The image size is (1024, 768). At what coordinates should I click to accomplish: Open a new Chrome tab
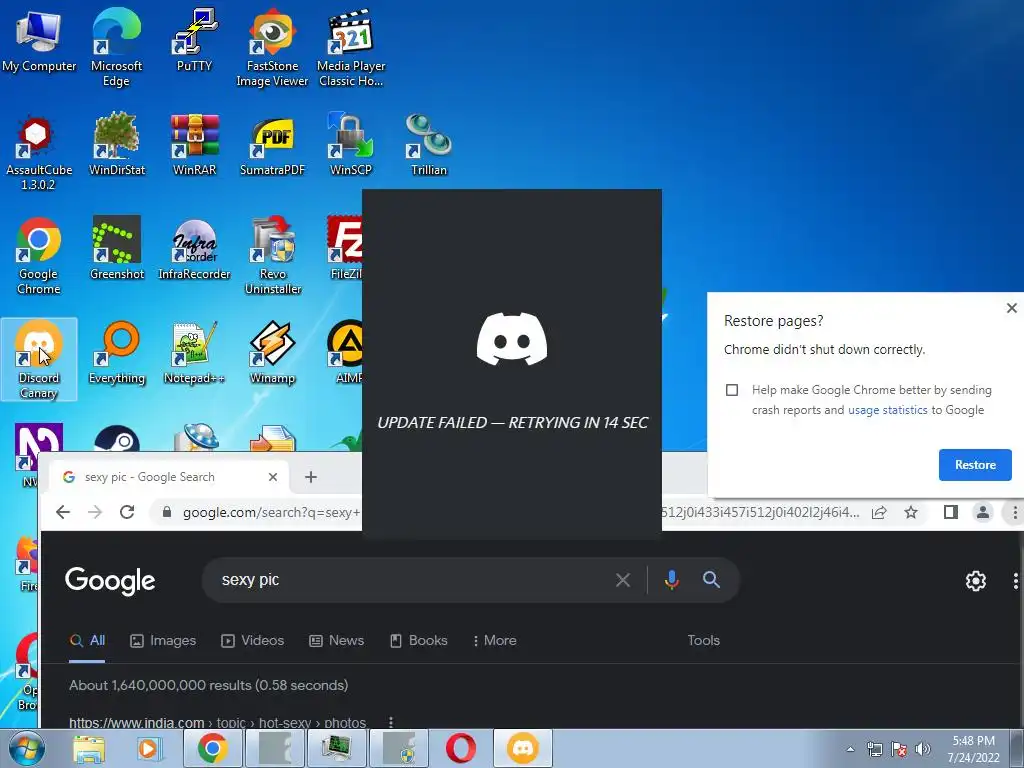(x=311, y=477)
